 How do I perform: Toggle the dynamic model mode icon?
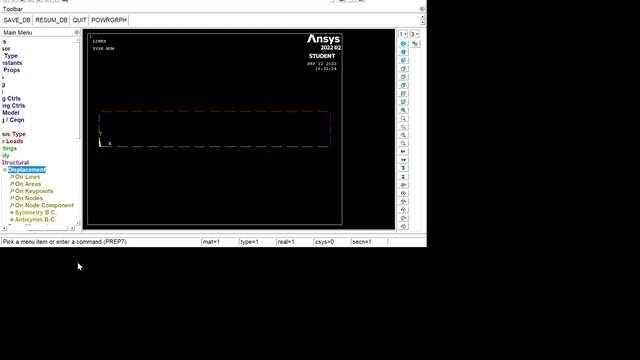[x=415, y=44]
